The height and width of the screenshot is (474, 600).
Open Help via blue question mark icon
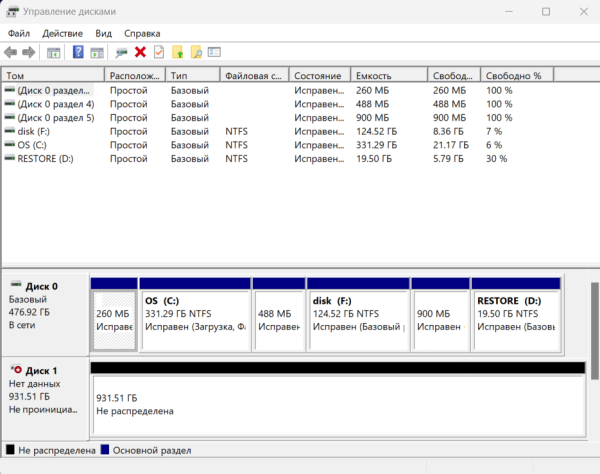click(x=78, y=52)
